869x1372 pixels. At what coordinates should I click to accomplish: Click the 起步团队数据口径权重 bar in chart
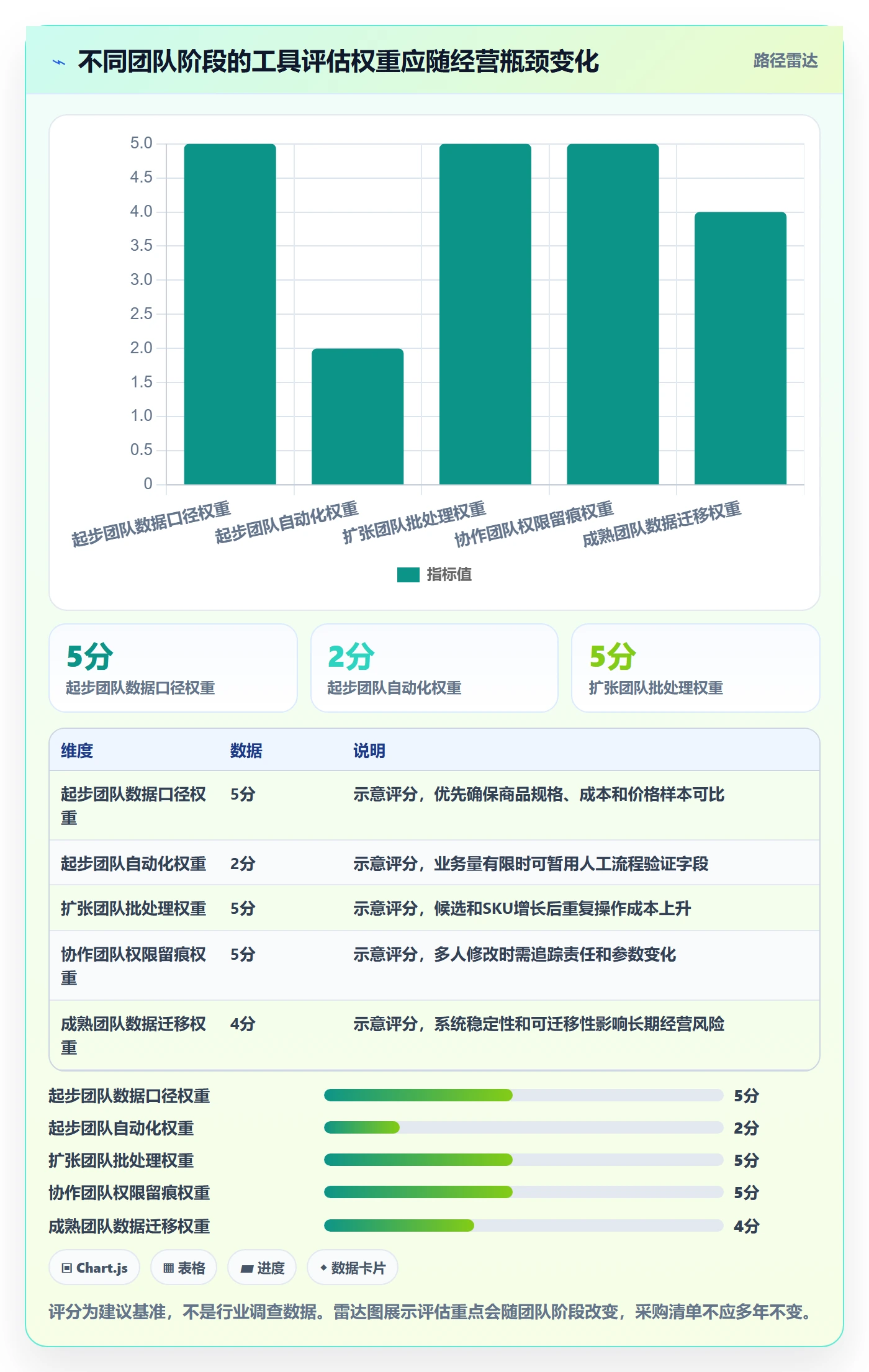pyautogui.click(x=230, y=314)
